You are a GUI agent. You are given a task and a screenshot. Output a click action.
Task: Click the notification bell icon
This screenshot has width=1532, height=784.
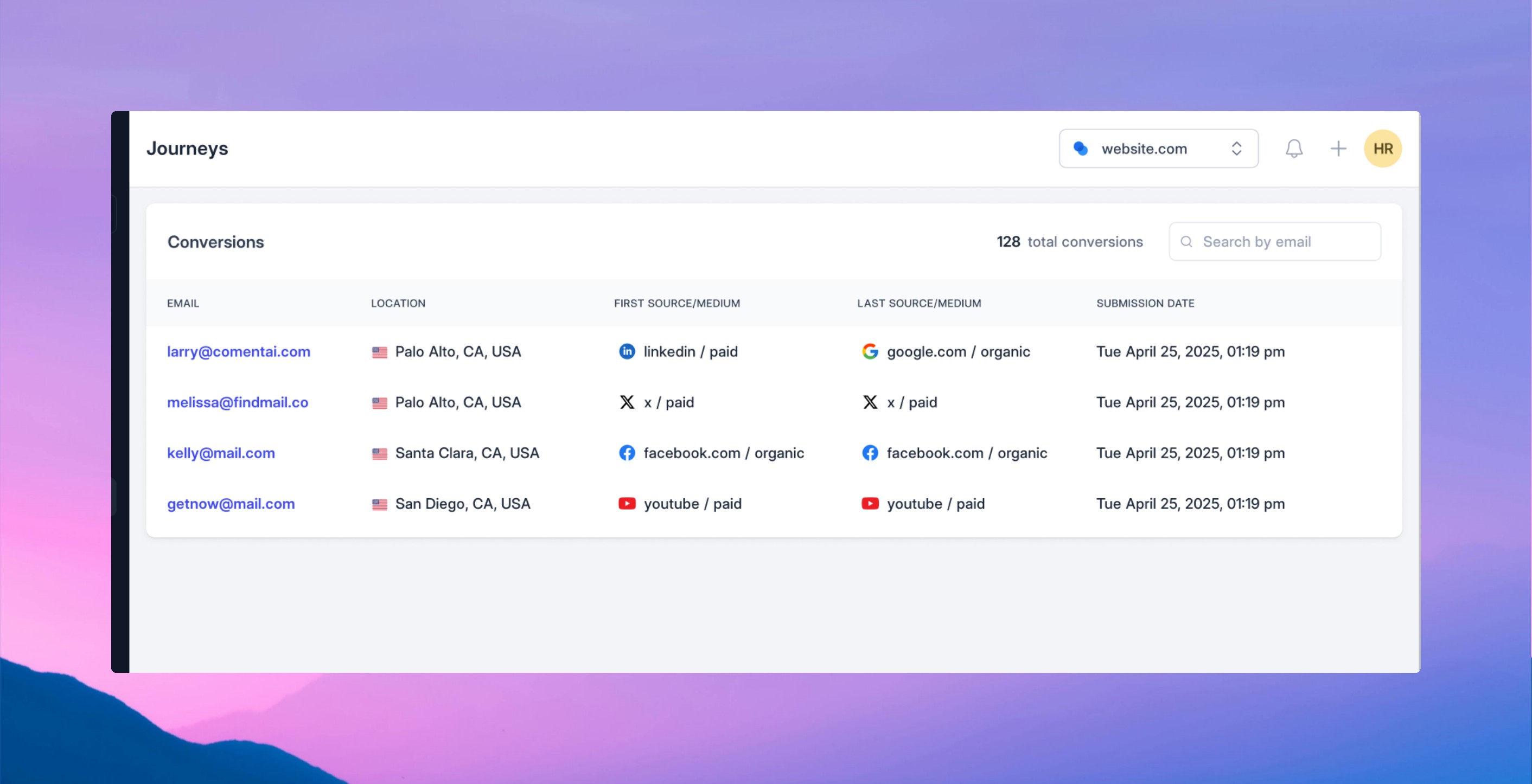(1293, 149)
